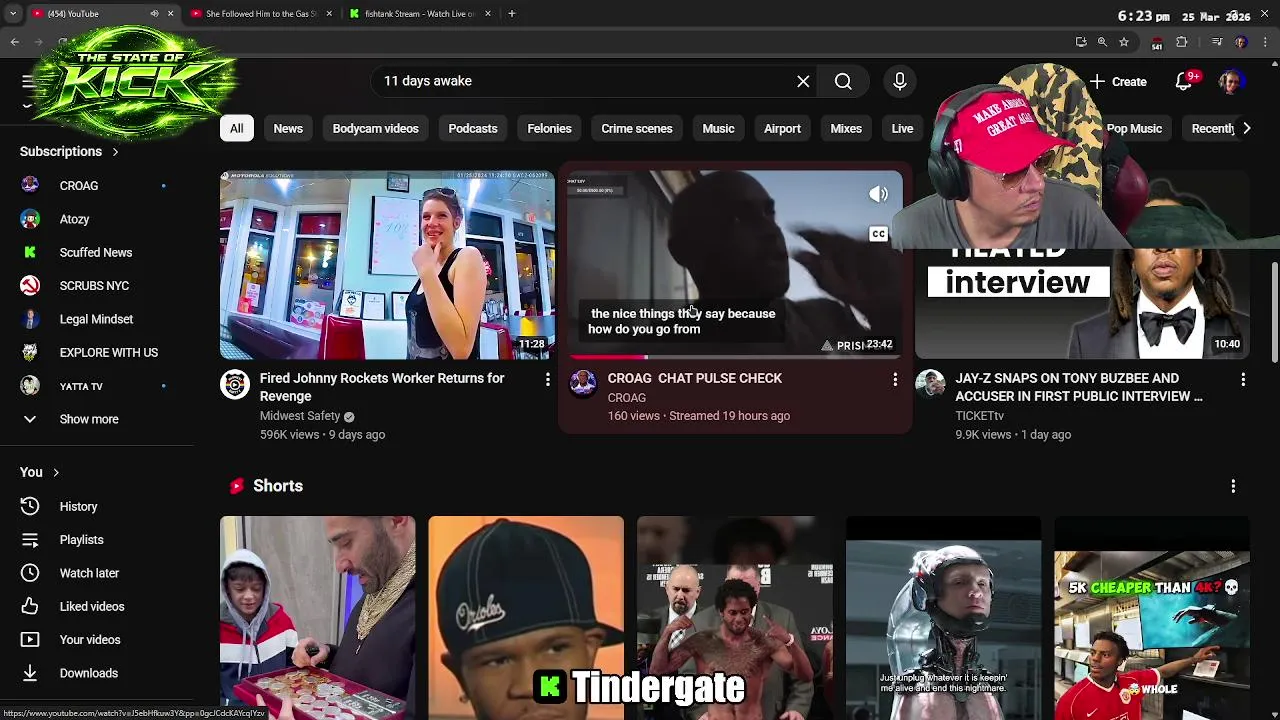Show next filter chips with arrow

pos(1246,128)
